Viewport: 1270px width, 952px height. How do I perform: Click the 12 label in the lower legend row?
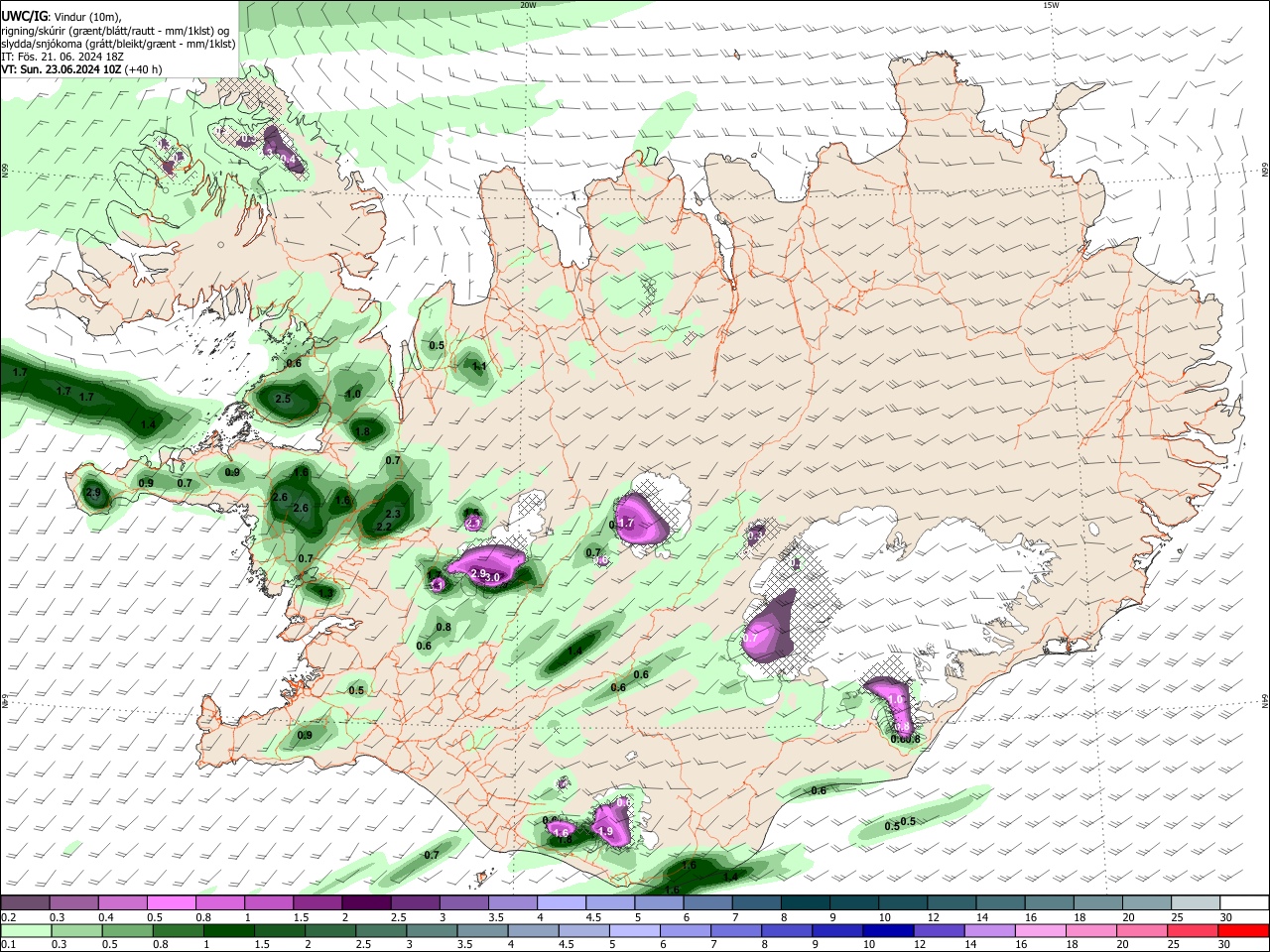coord(918,944)
